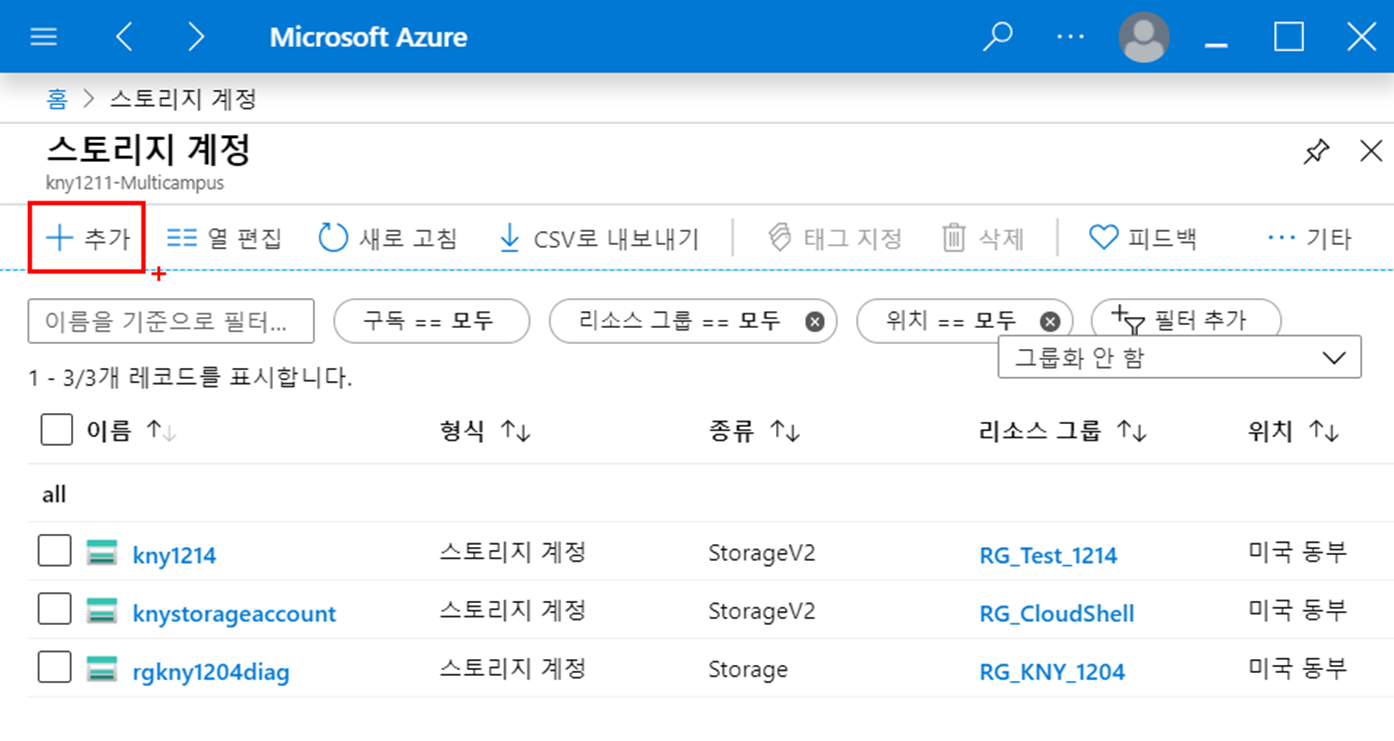Screen dimensions: 1394x741
Task: Check the knystorageaccount row checkbox
Action: point(54,609)
